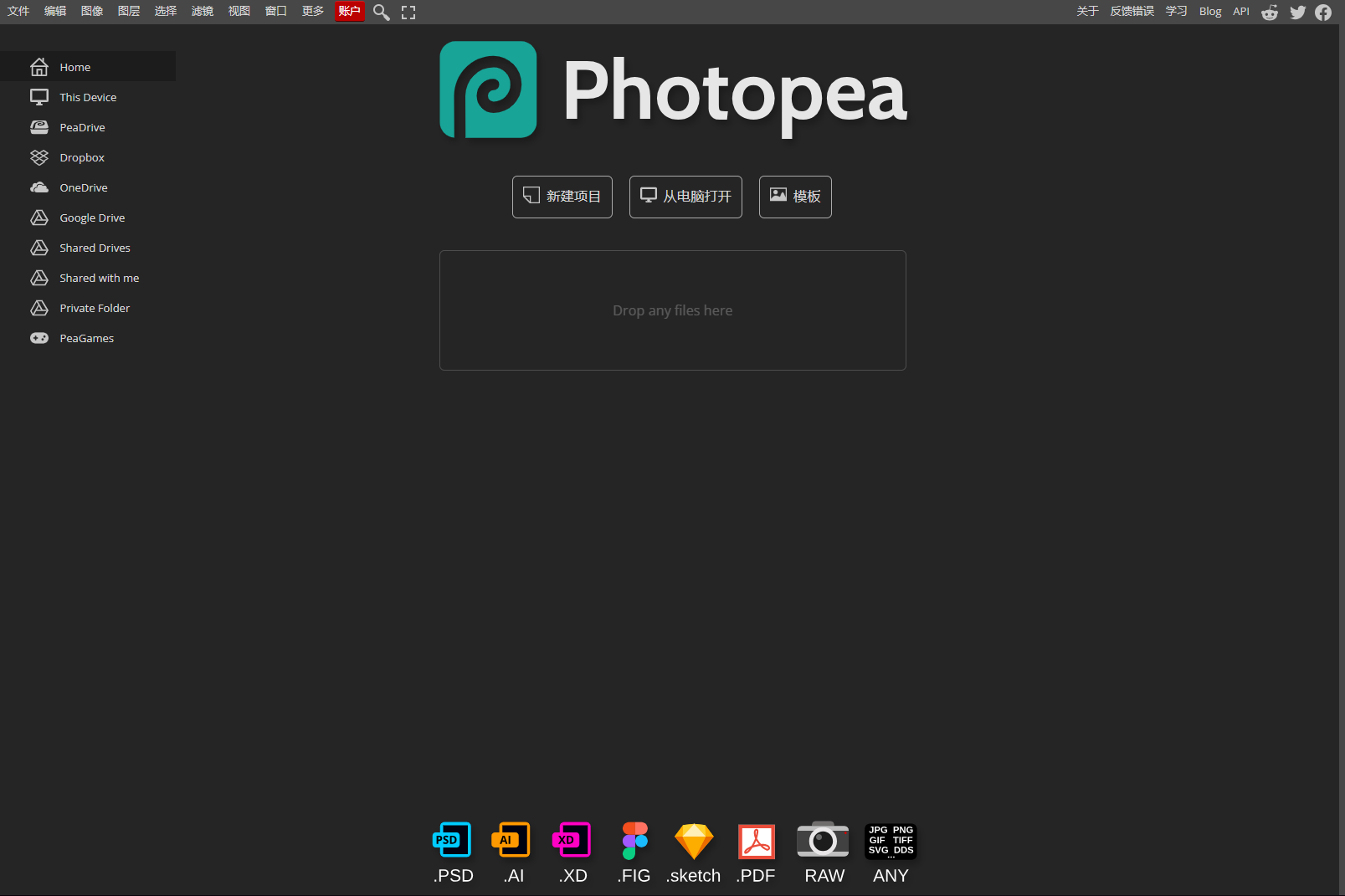Open the 更多 menu

point(313,11)
